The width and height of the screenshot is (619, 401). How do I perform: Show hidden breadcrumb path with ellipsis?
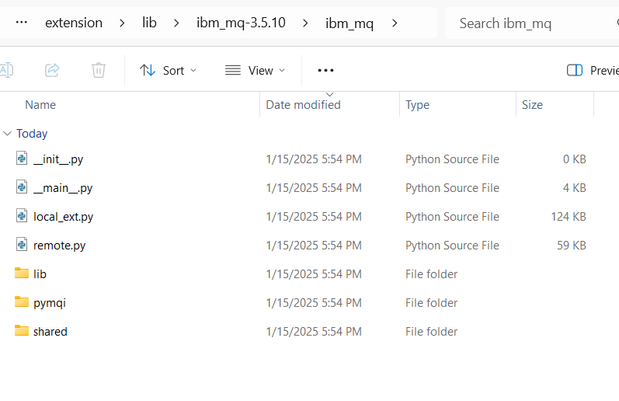click(x=21, y=23)
